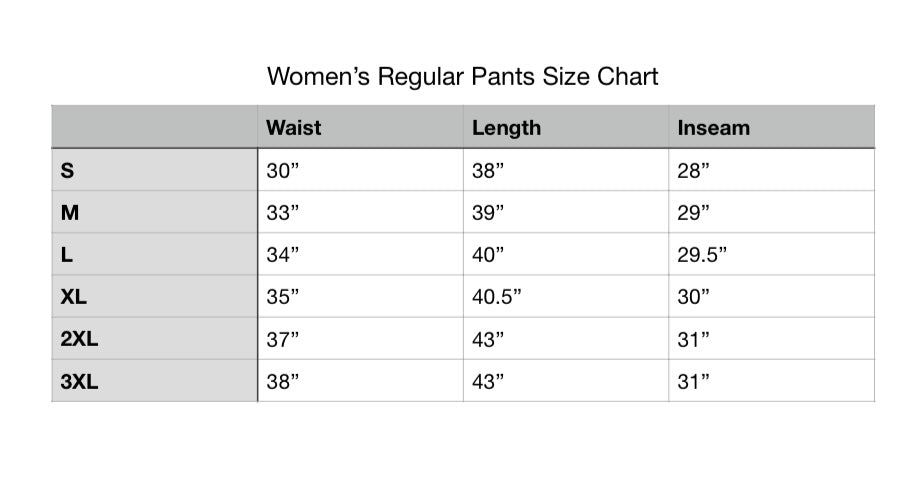This screenshot has height=479, width=921.
Task: Select the 30” waist cell for size S
Action: point(283,171)
